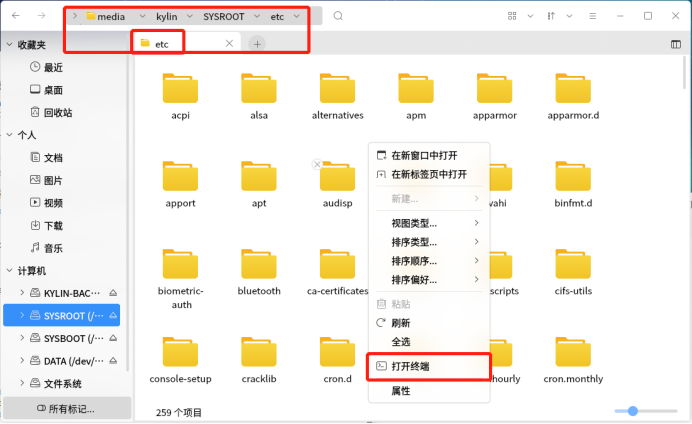Expand the 文件系统 tree node
The height and width of the screenshot is (424, 692).
(x=22, y=383)
